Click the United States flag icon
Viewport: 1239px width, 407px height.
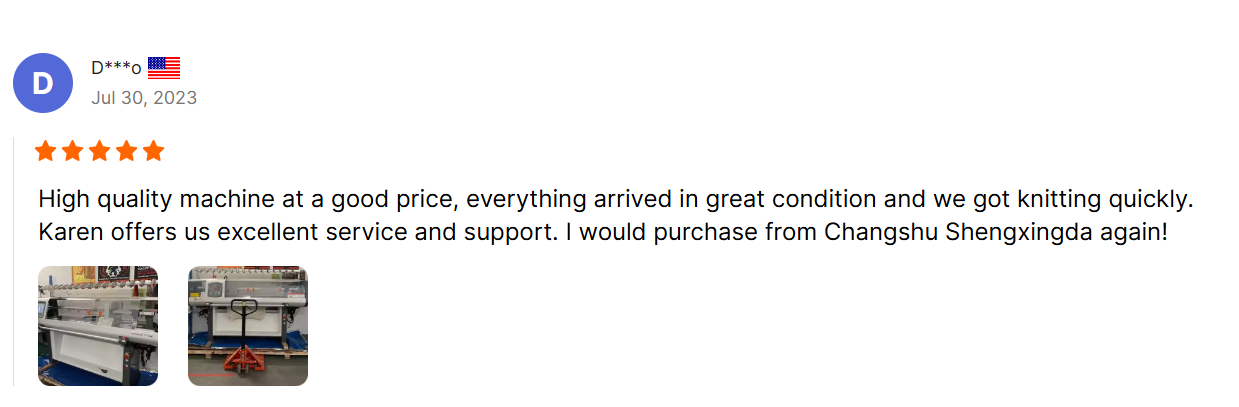tap(164, 68)
